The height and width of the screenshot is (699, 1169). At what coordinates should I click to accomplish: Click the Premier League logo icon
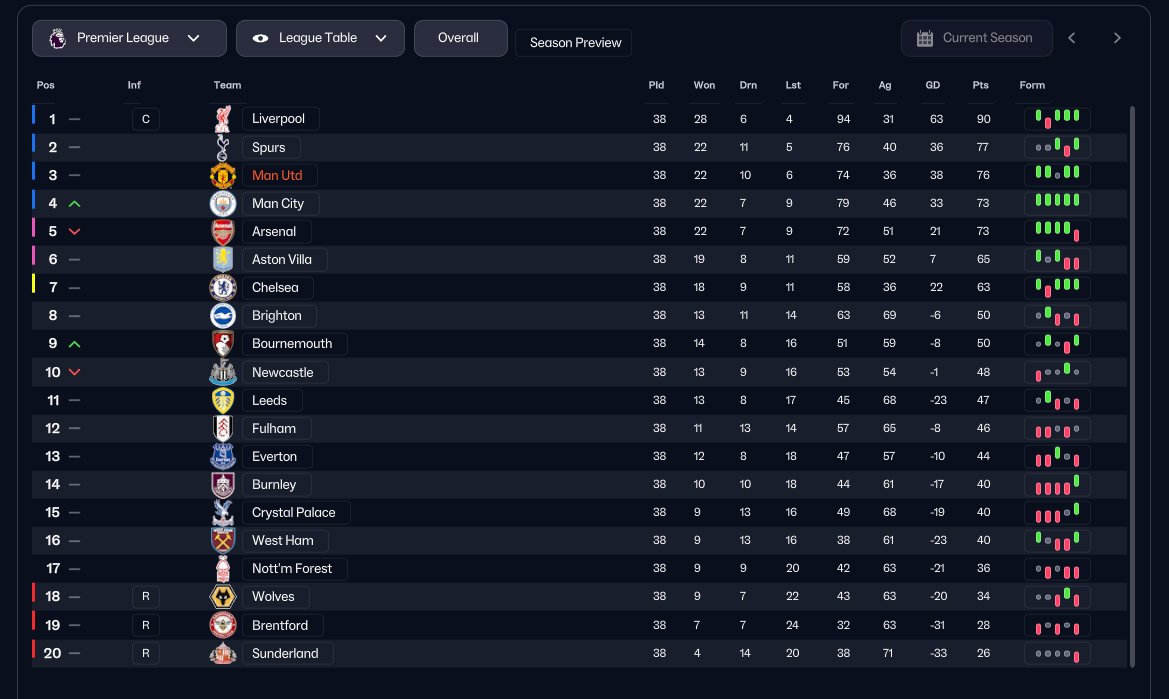pos(57,38)
